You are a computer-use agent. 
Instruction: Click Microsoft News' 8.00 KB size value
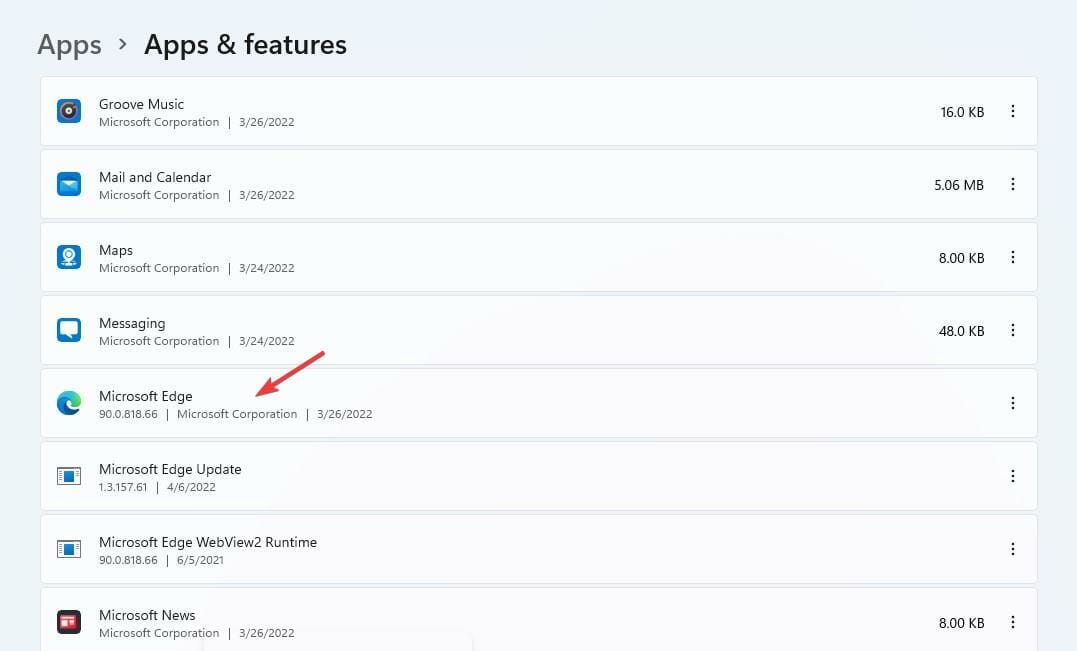click(962, 623)
